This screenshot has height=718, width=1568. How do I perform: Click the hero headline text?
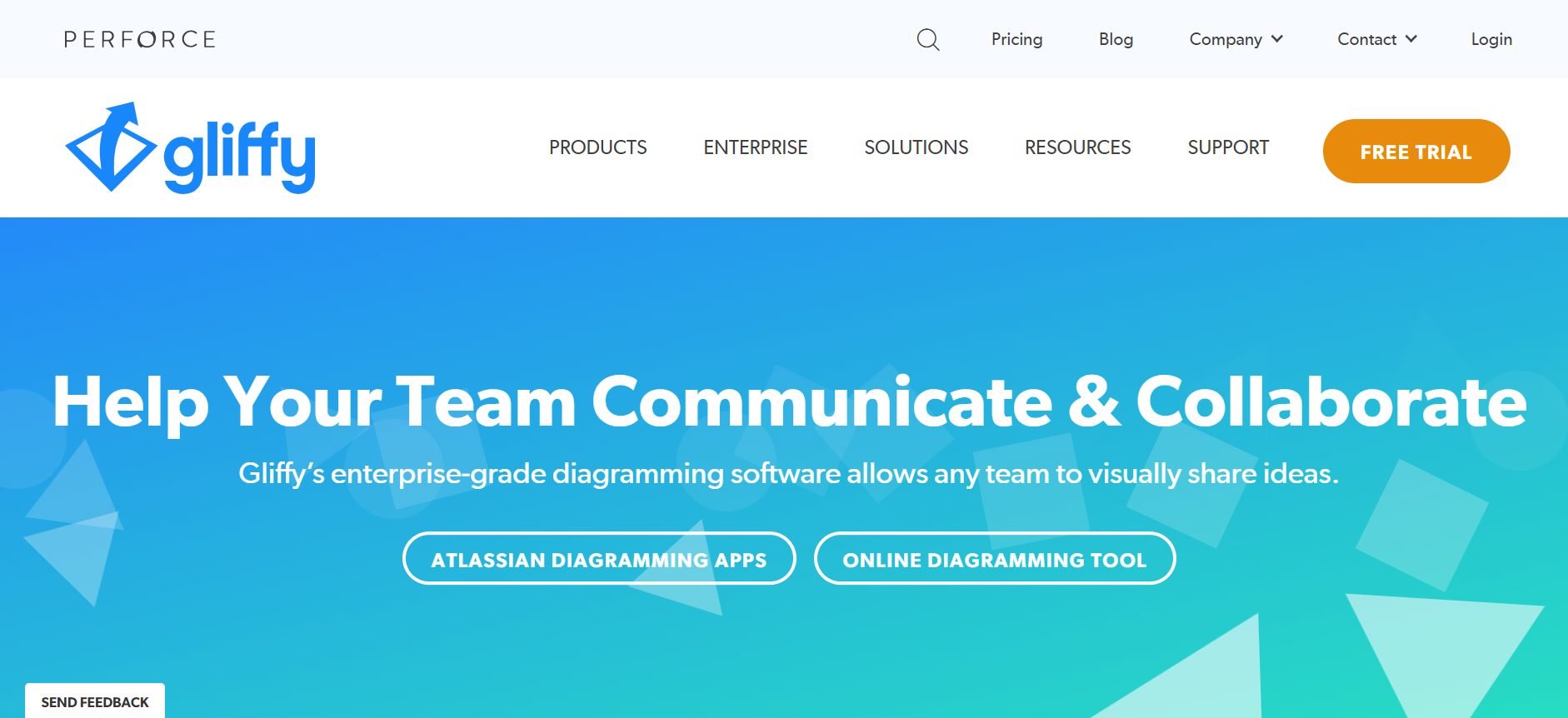coord(788,402)
